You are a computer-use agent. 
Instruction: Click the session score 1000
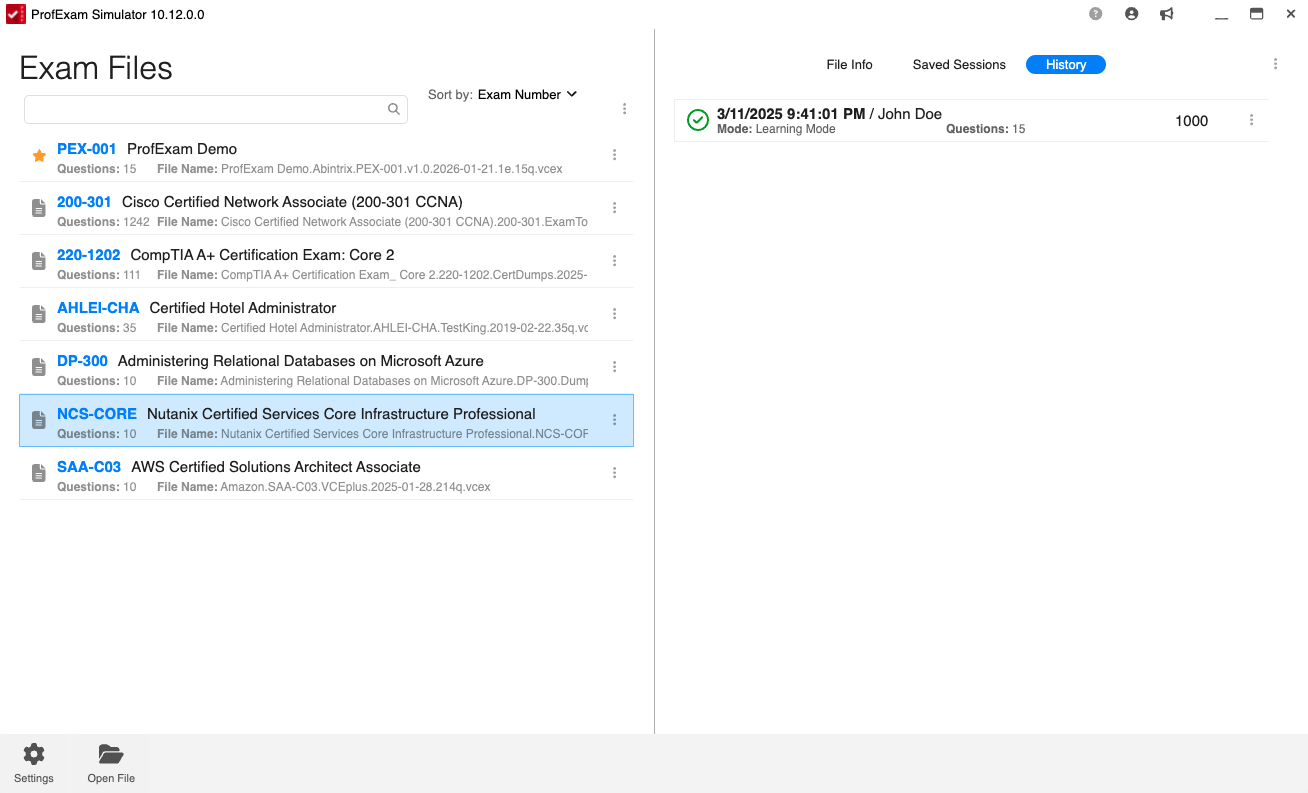pos(1191,121)
